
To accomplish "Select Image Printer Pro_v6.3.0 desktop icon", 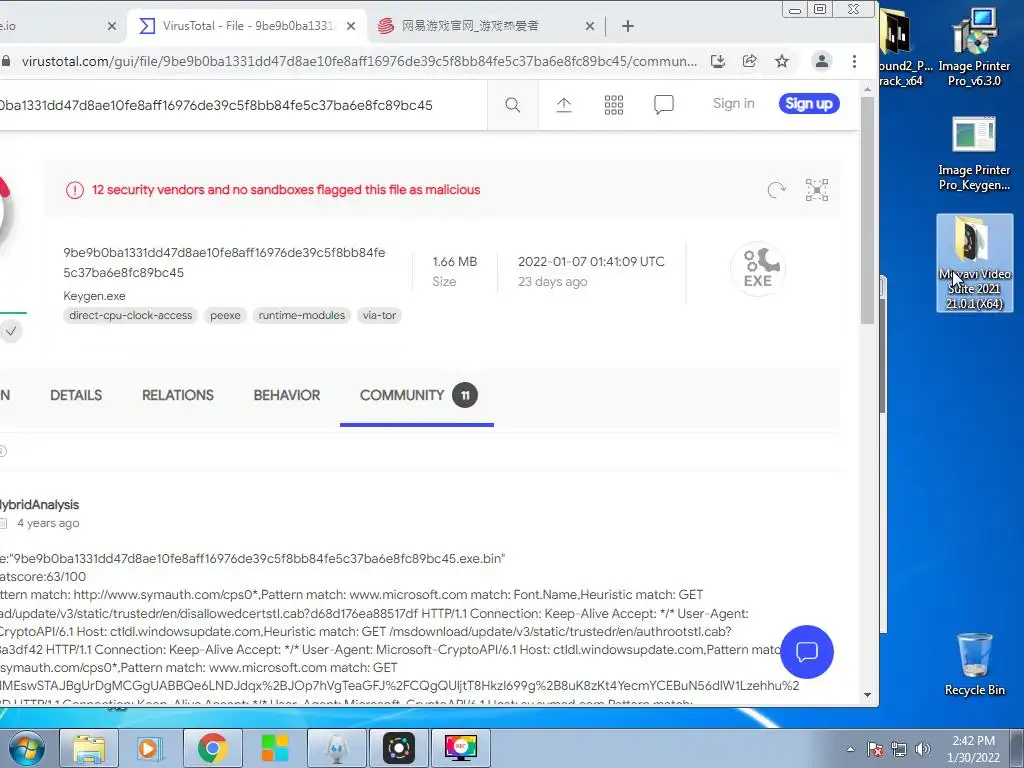I will tap(974, 47).
